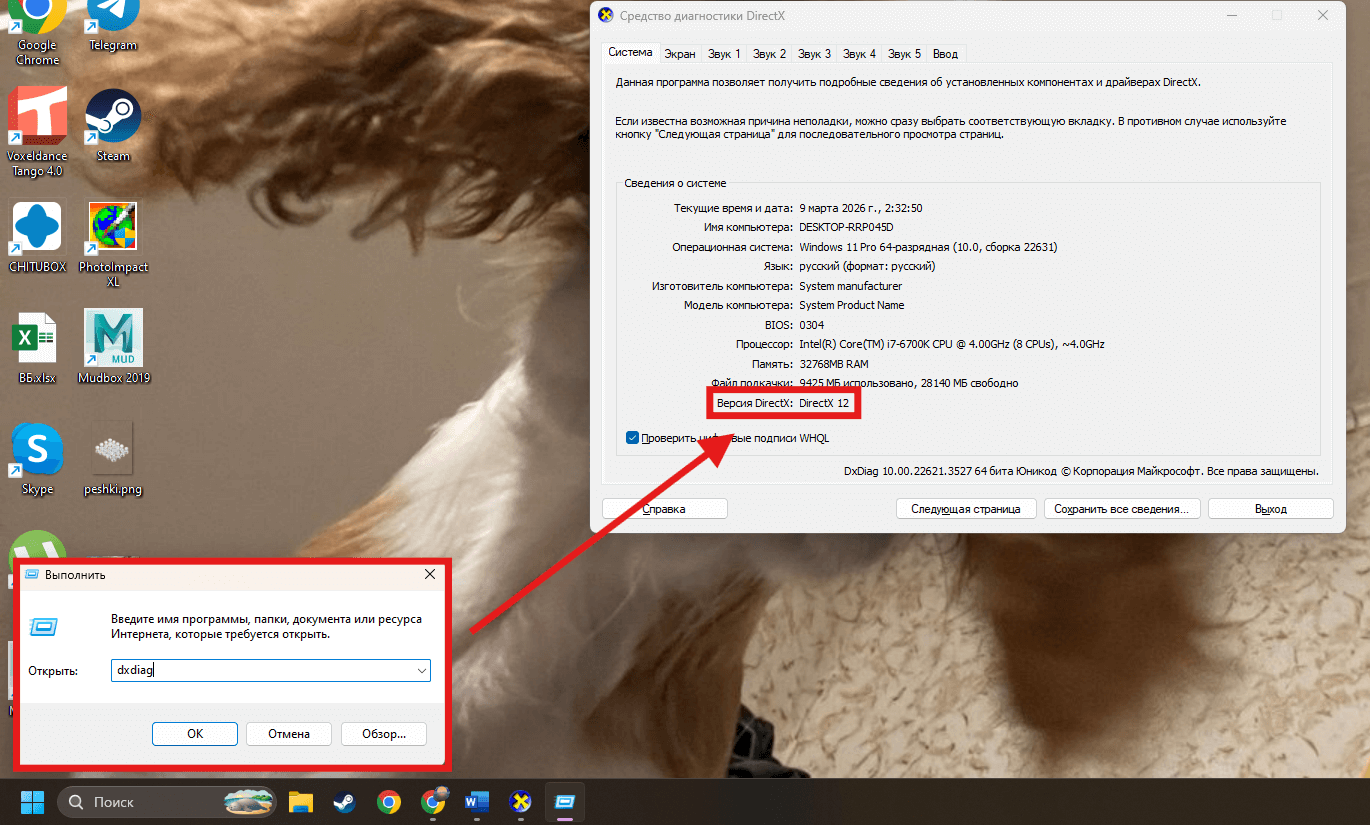Expand the dropdown arrow in the Run dialog
This screenshot has width=1370, height=825.
[421, 671]
